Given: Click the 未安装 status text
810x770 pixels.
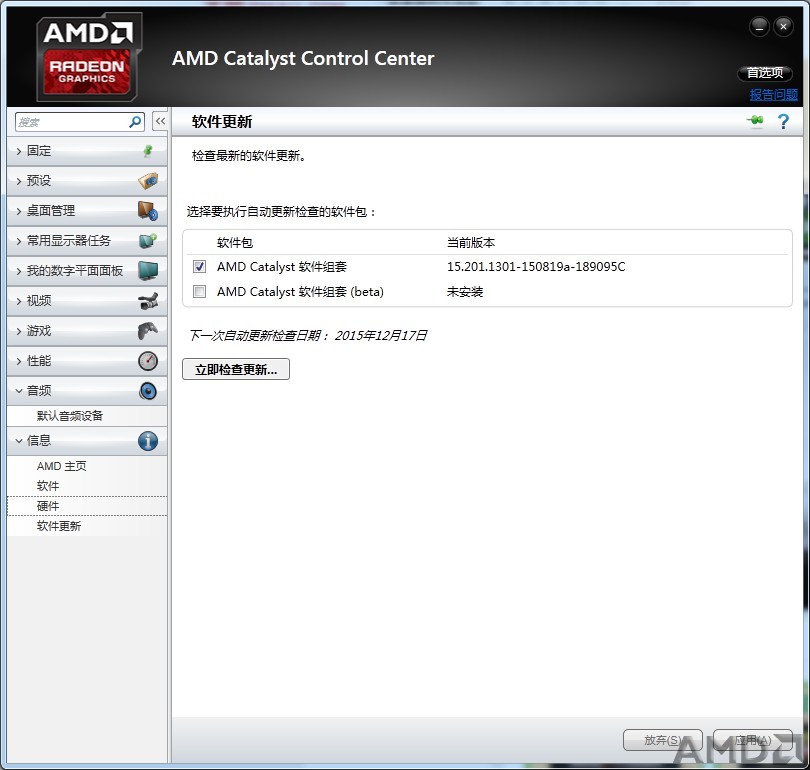Looking at the screenshot, I should pyautogui.click(x=464, y=292).
